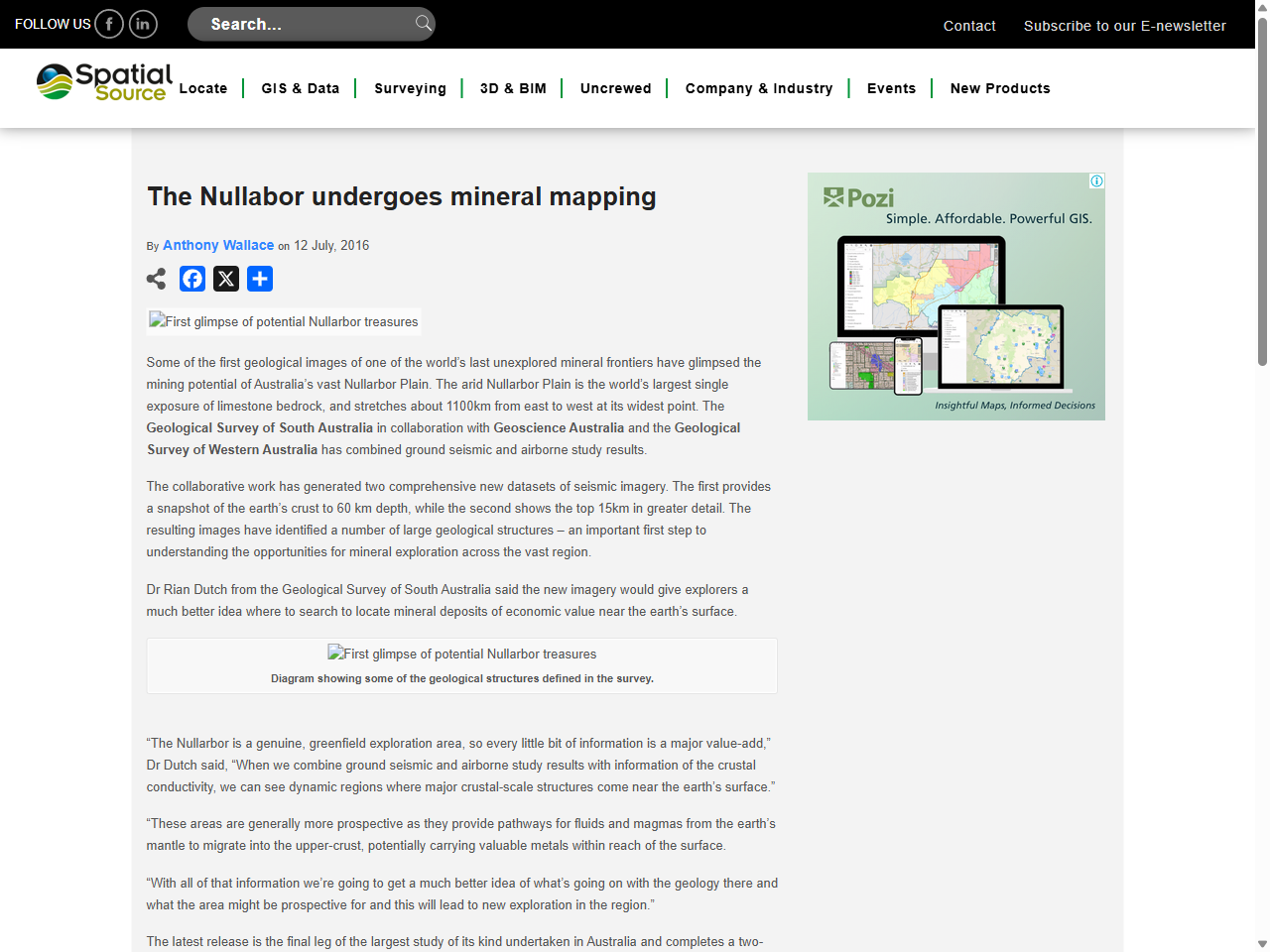Focus the Search input field

(311, 24)
